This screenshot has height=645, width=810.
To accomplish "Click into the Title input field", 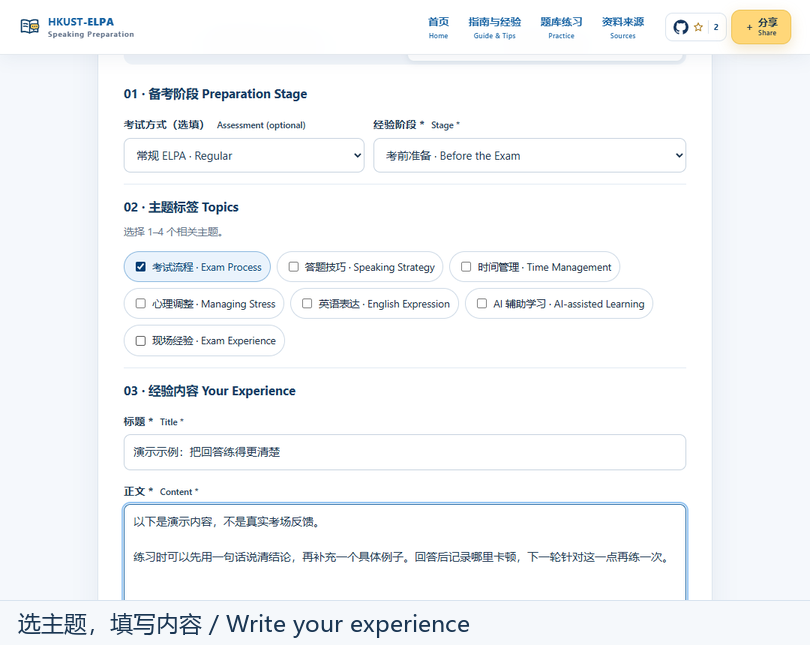I will (x=405, y=452).
